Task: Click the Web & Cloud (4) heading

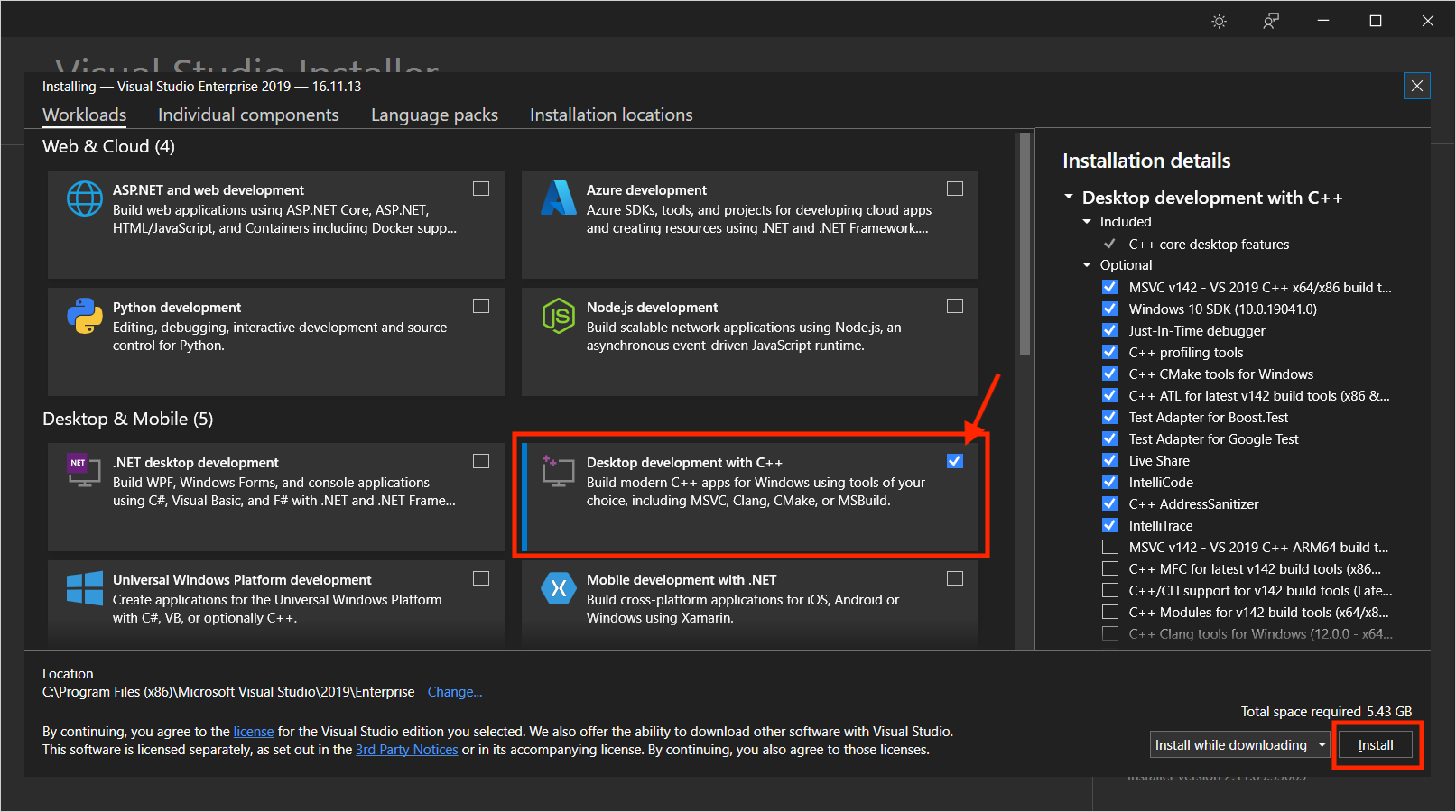Action: pos(108,146)
